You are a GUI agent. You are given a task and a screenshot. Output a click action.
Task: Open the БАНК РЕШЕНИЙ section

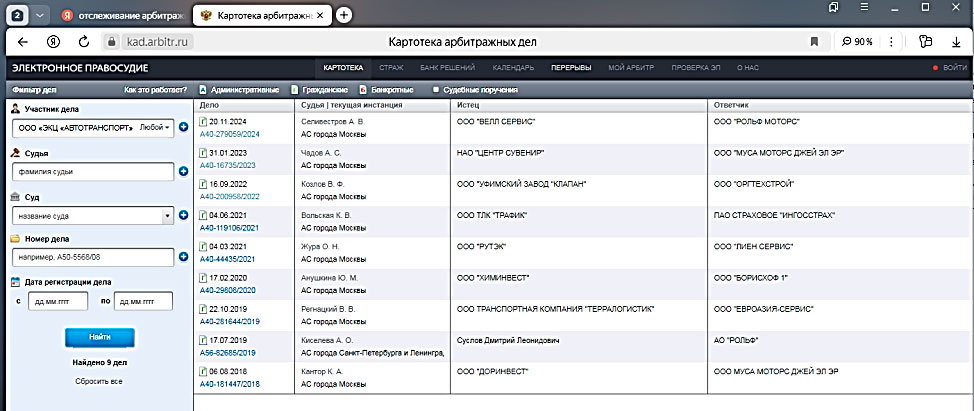click(448, 68)
